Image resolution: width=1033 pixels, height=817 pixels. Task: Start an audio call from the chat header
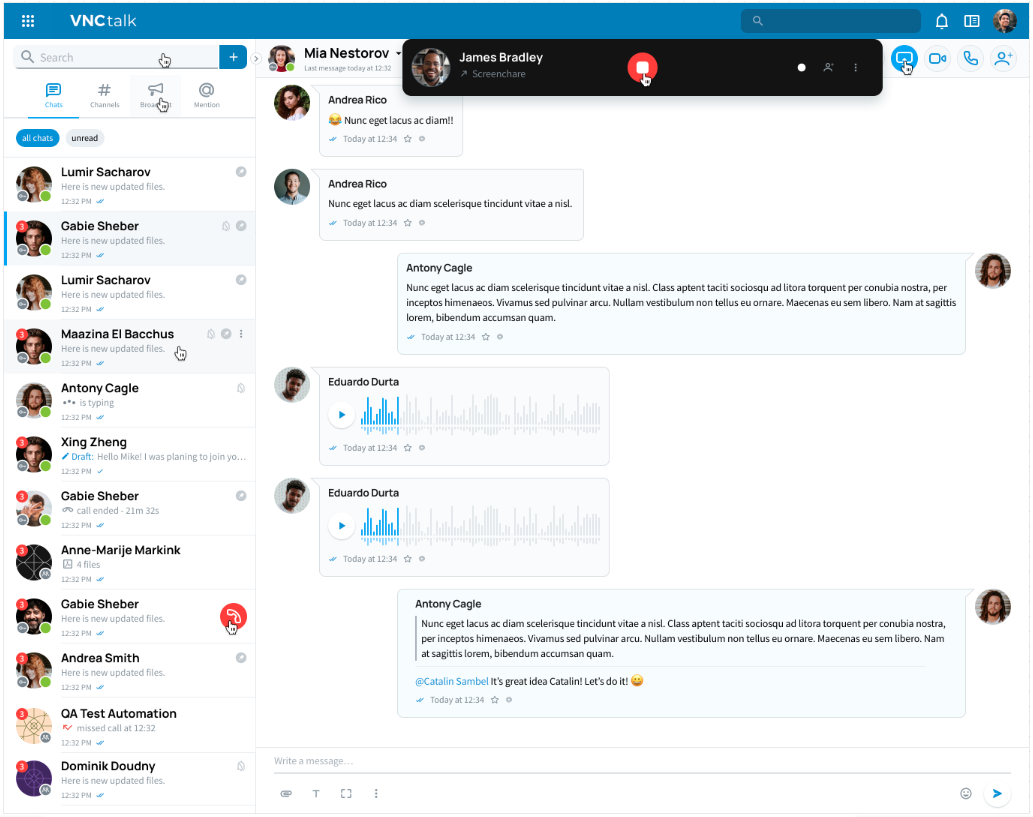pos(970,59)
